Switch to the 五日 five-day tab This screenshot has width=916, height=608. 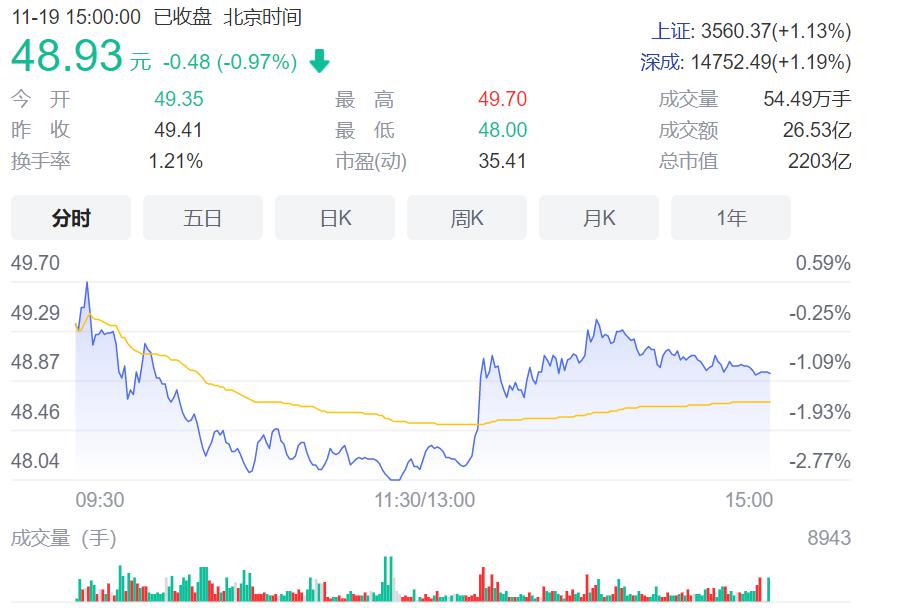[x=202, y=218]
